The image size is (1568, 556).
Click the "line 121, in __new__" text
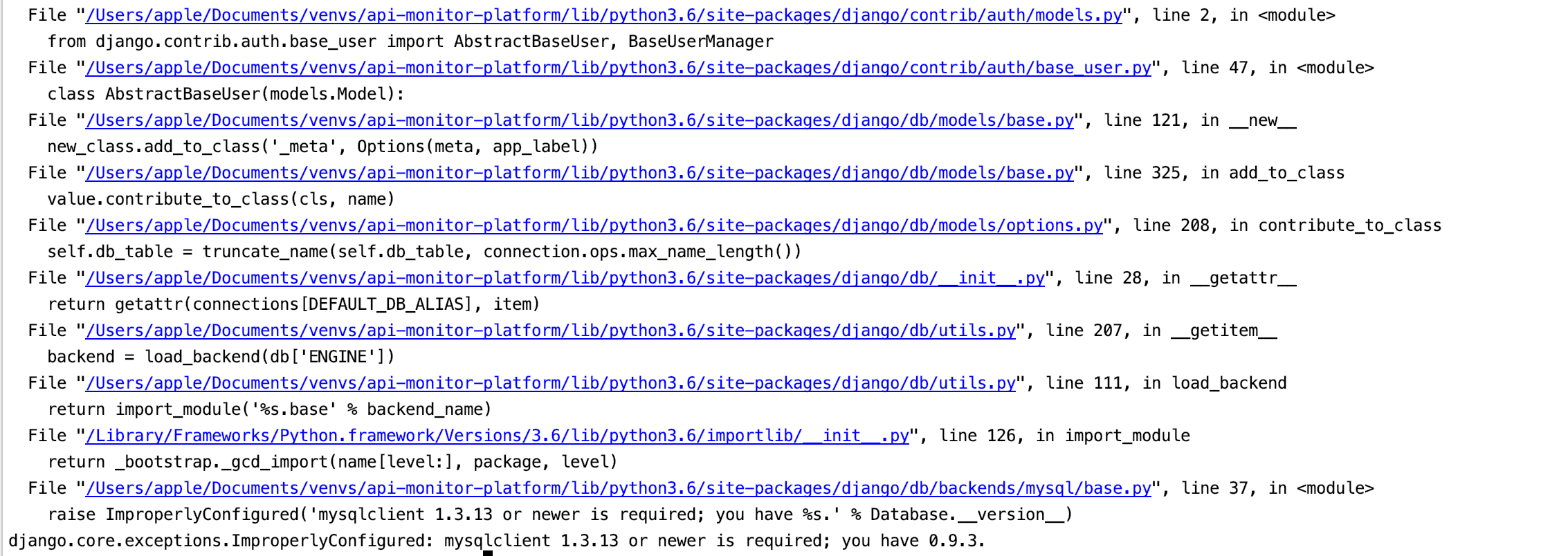[x=1201, y=120]
